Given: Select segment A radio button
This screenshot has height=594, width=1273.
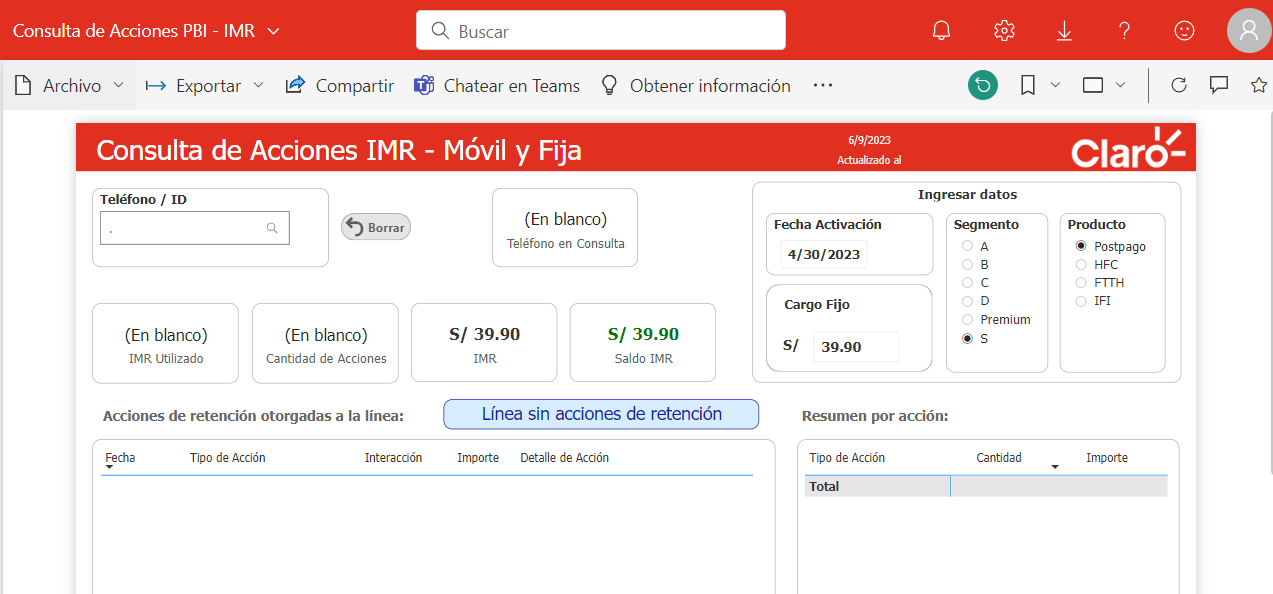Looking at the screenshot, I should (x=967, y=246).
